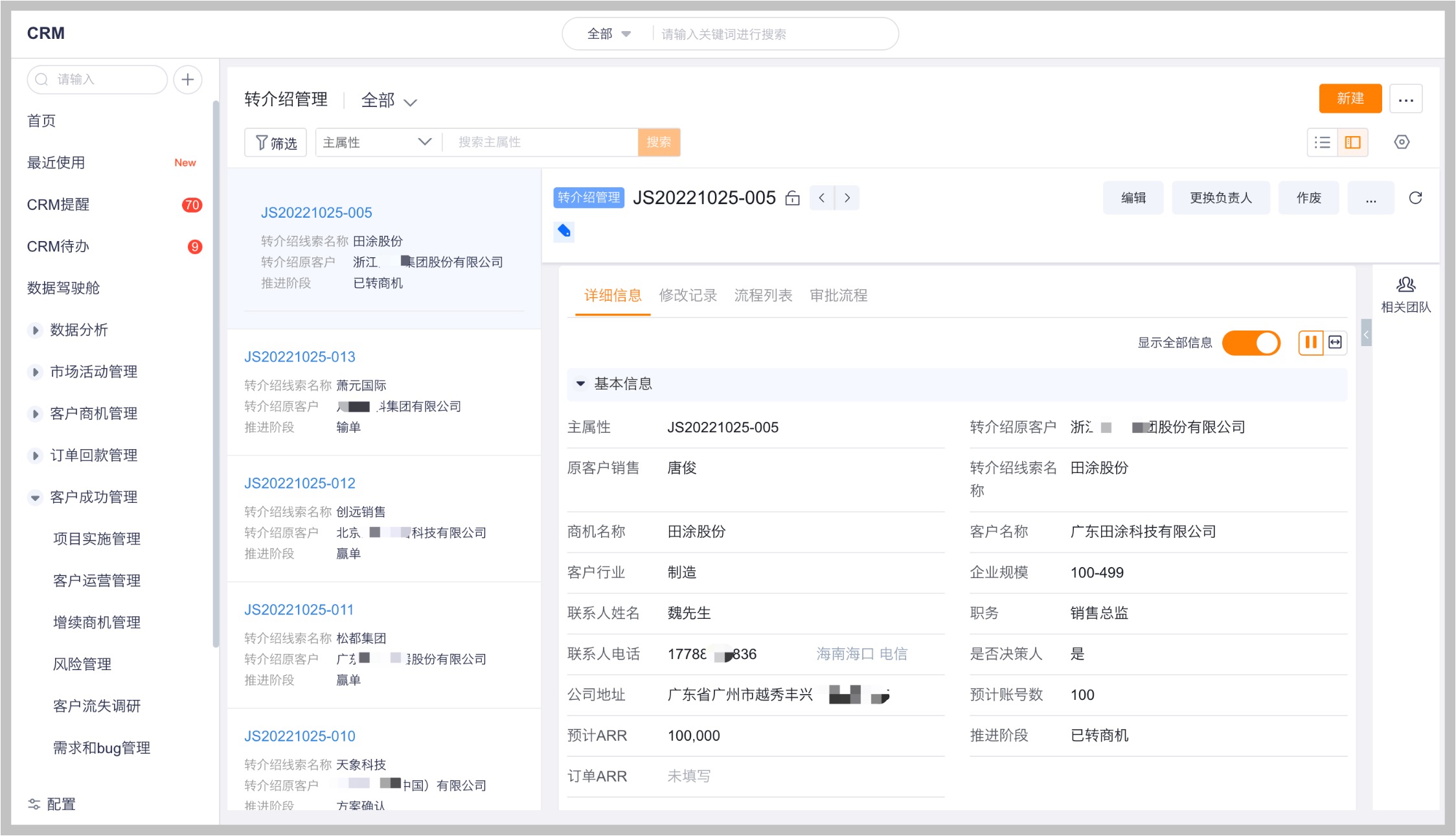This screenshot has height=836, width=1456.
Task: Go to previous record arrow
Action: pyautogui.click(x=821, y=198)
